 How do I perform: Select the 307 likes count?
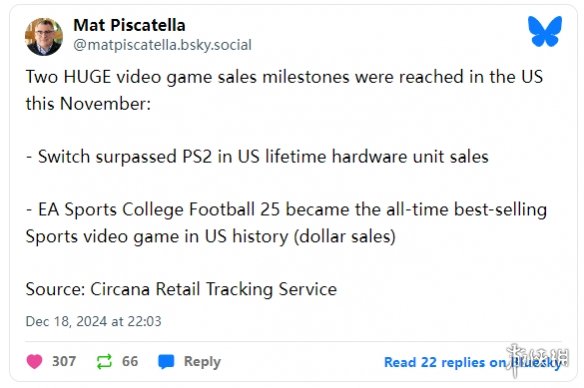click(64, 361)
